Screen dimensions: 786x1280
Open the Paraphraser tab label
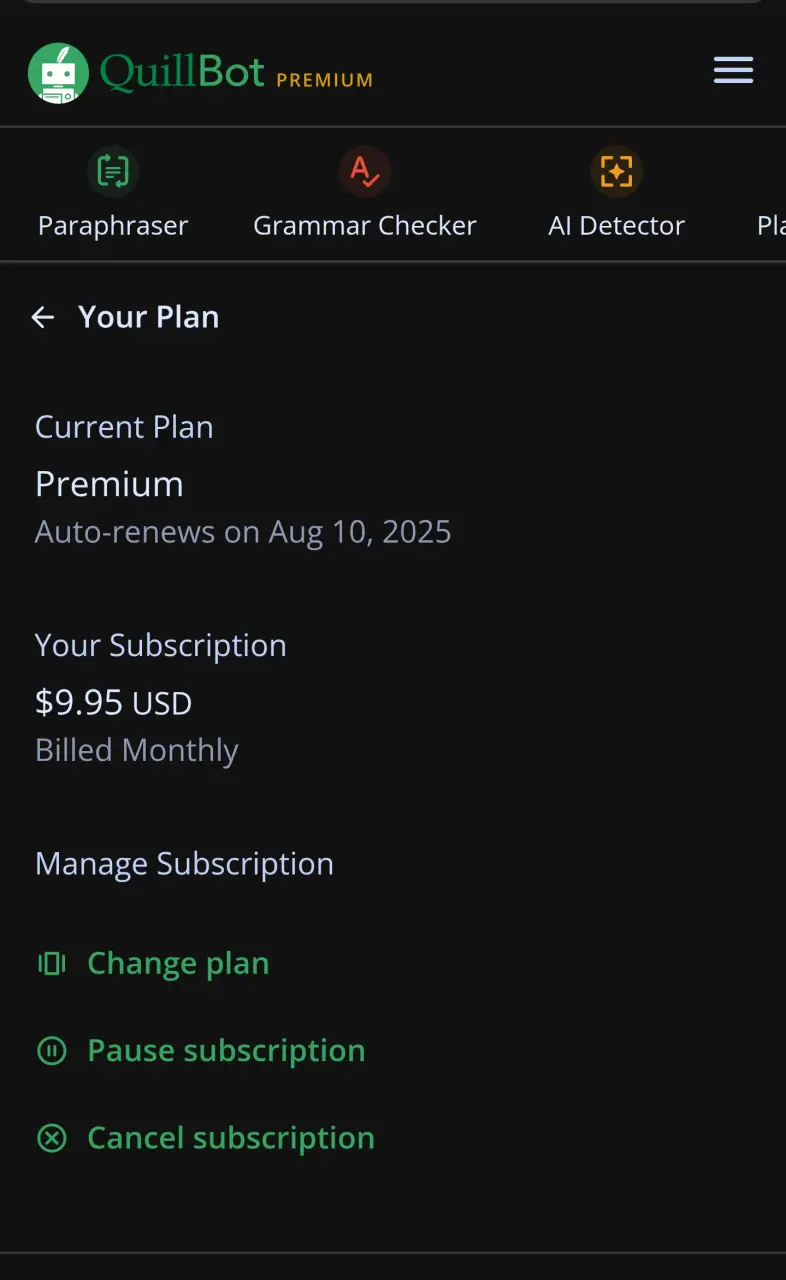(x=113, y=225)
